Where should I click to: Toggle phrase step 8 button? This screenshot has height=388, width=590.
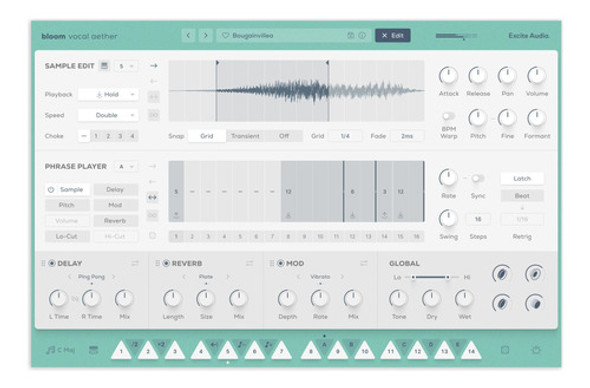coord(288,236)
